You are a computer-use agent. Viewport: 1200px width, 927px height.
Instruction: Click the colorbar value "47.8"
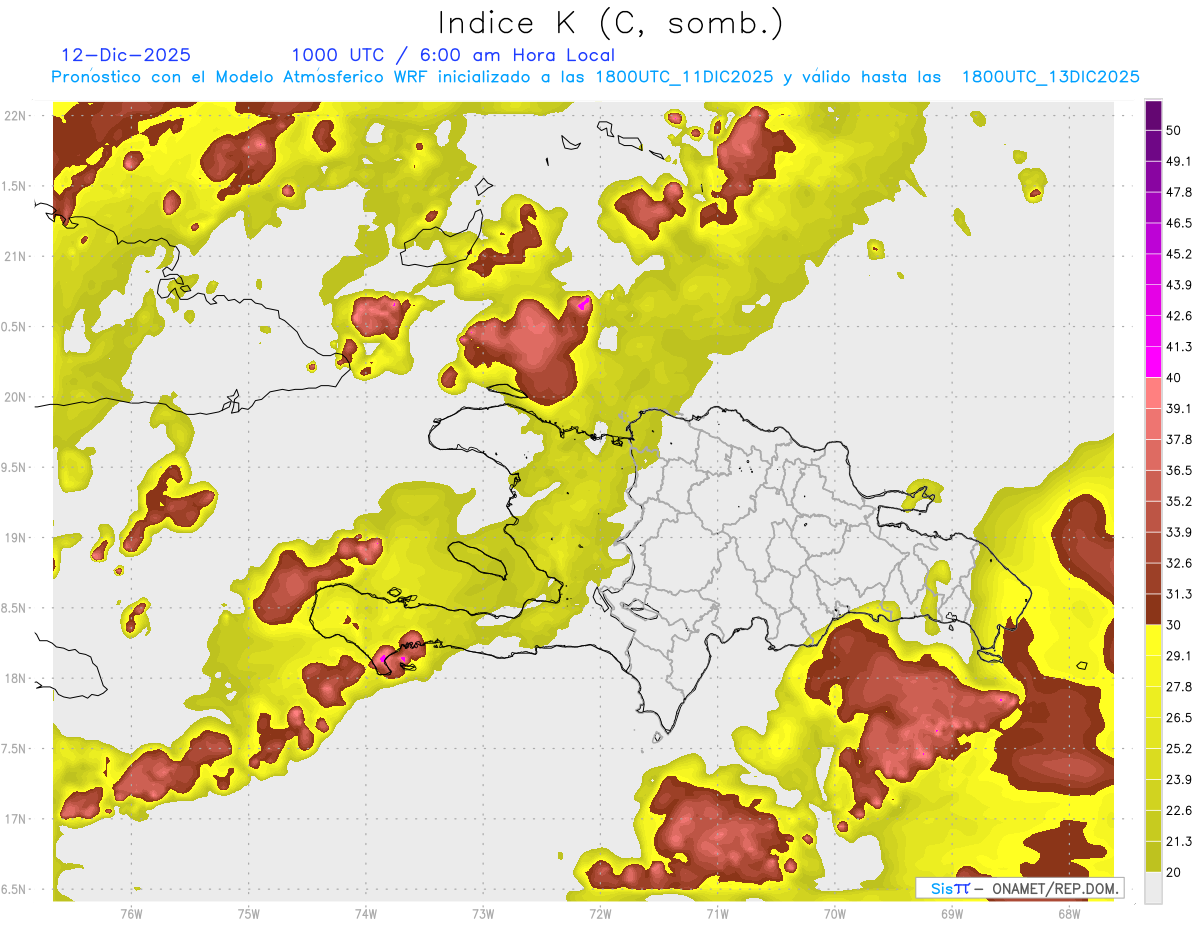pos(1179,192)
